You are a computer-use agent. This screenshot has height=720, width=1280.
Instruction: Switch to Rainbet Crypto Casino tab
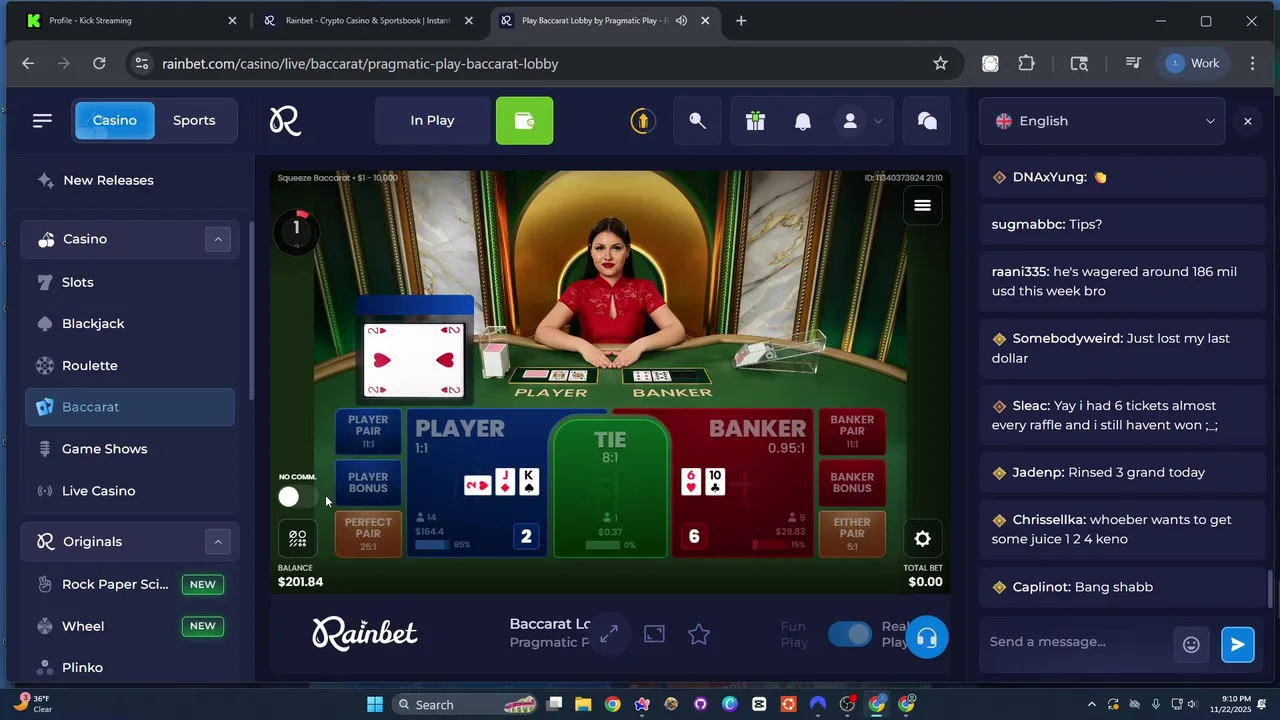pyautogui.click(x=368, y=20)
